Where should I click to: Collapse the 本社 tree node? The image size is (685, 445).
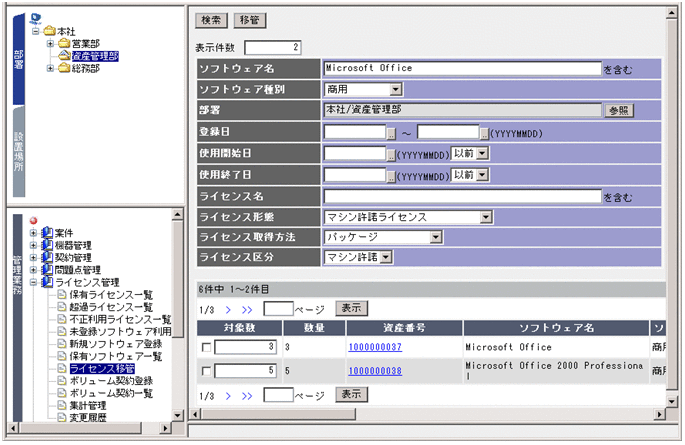(x=36, y=31)
